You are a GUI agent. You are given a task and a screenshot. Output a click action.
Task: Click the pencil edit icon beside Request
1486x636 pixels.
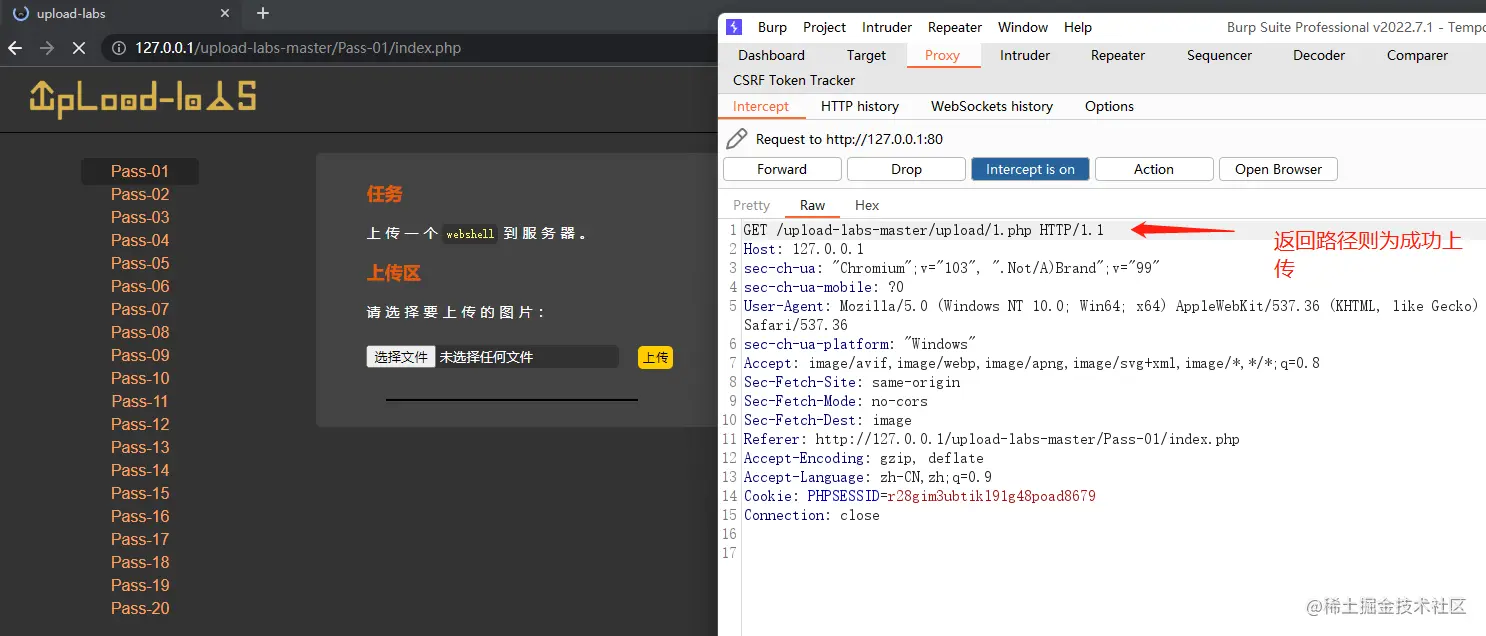pyautogui.click(x=736, y=139)
